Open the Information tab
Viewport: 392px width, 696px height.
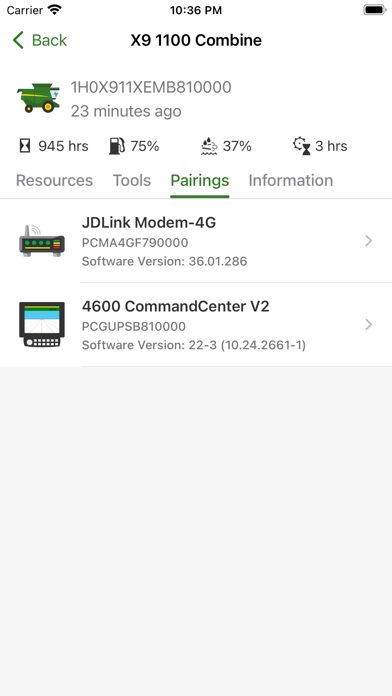(x=291, y=180)
